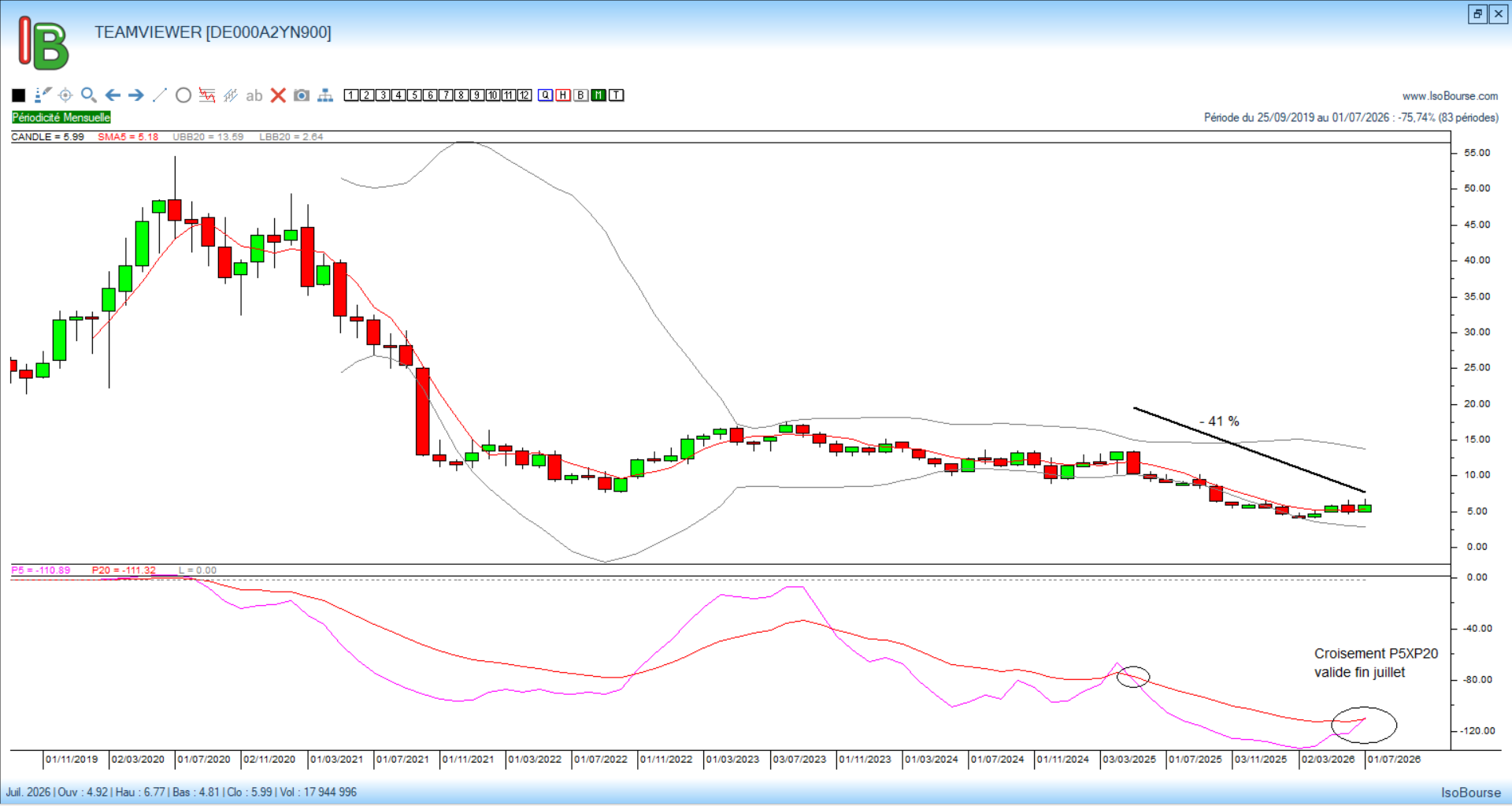Select the straight line drawing tool
This screenshot has height=806, width=1512.
click(160, 95)
